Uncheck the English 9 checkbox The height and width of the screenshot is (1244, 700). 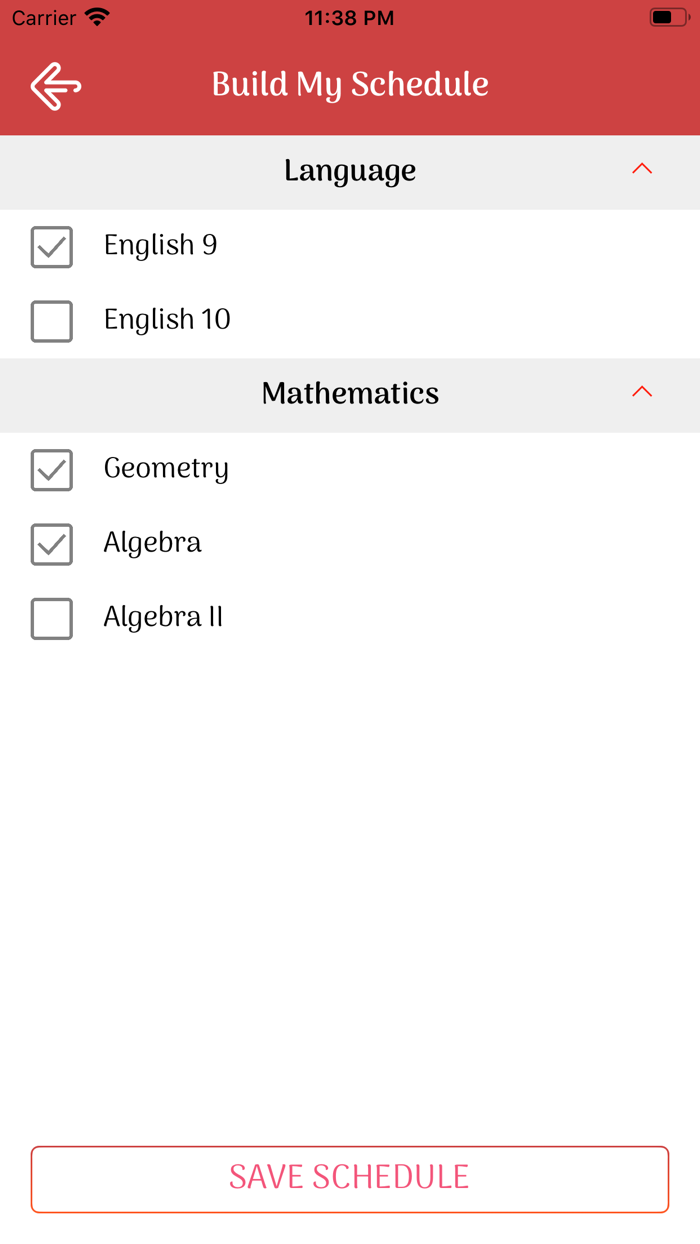[52, 247]
